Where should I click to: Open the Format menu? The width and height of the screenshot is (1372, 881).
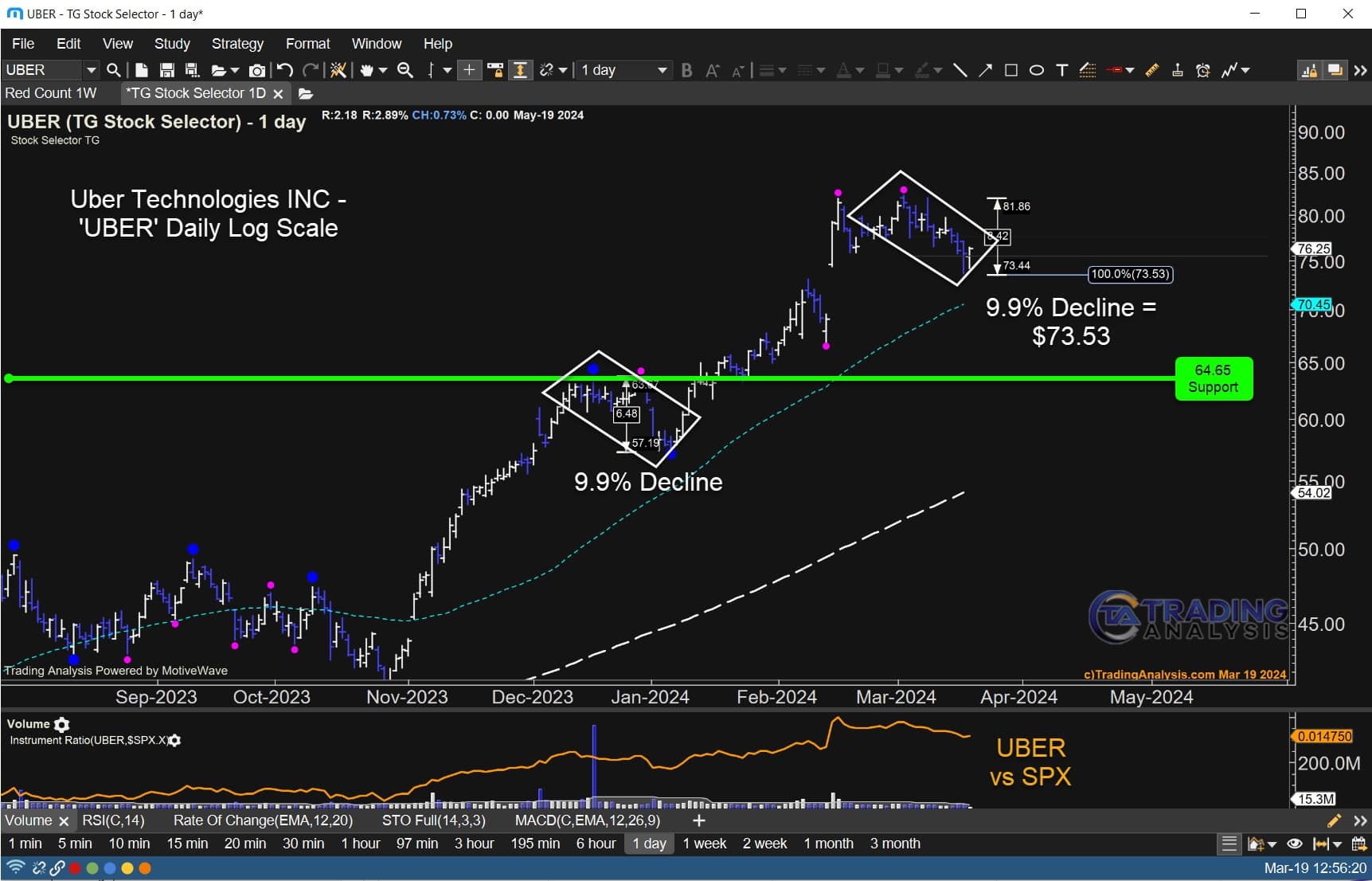[307, 44]
